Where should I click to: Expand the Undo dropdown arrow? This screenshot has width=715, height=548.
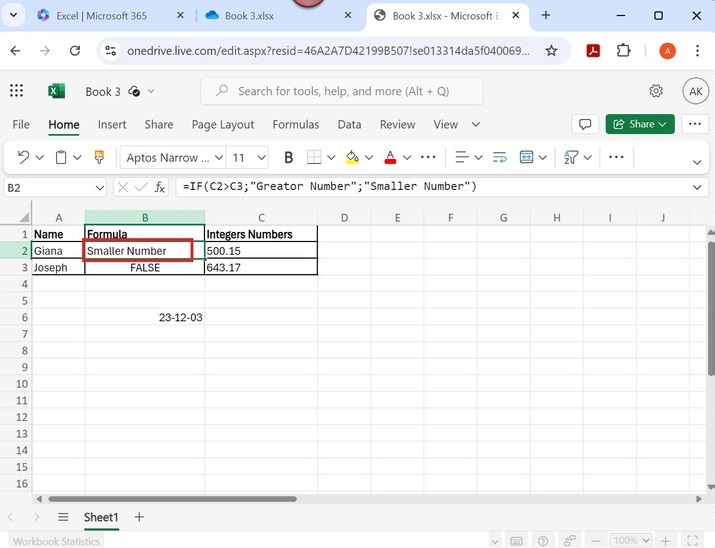(40, 158)
